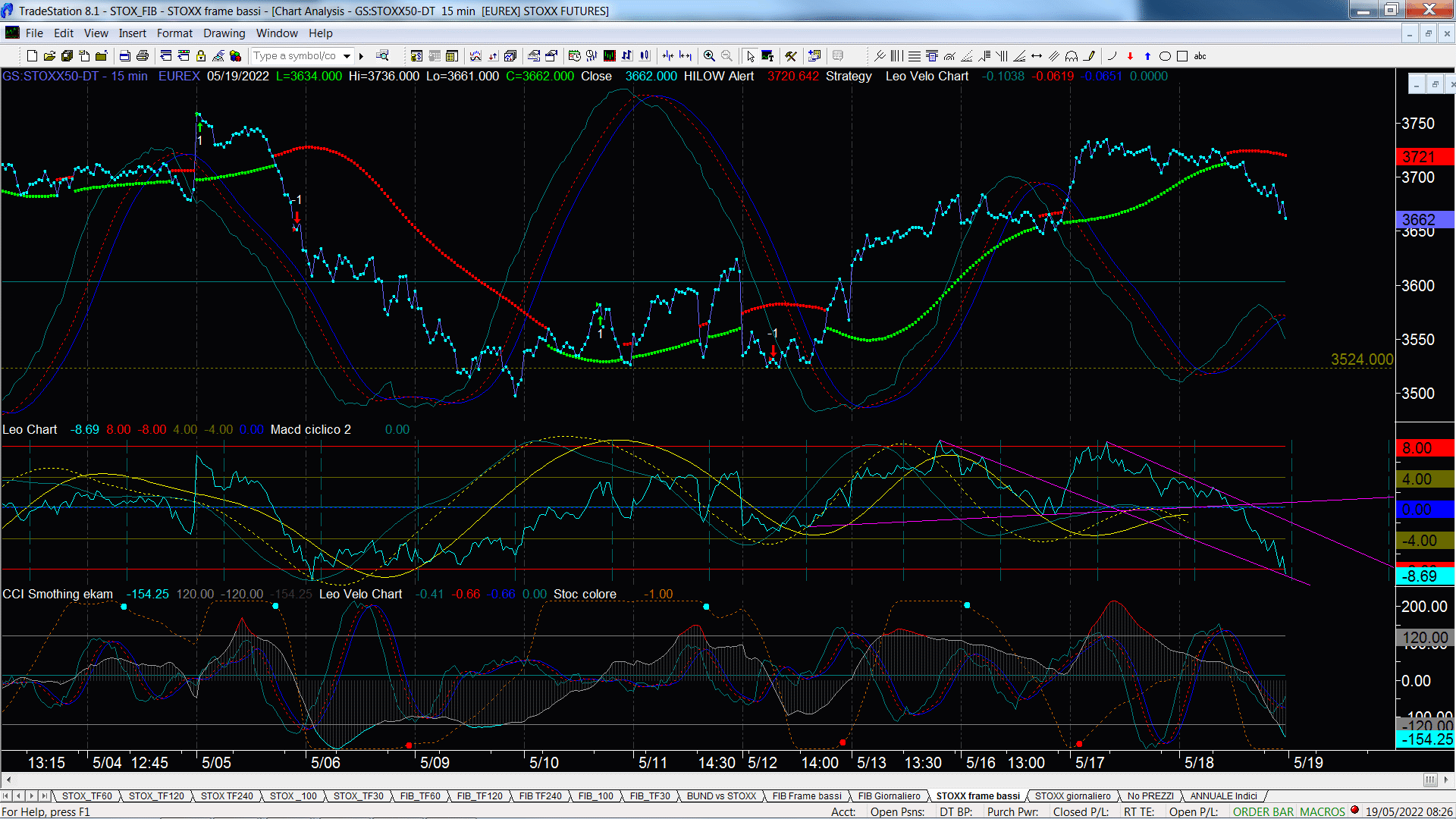Switch to the STOXX giornaliero tab
1456x819 pixels.
coord(1072,795)
